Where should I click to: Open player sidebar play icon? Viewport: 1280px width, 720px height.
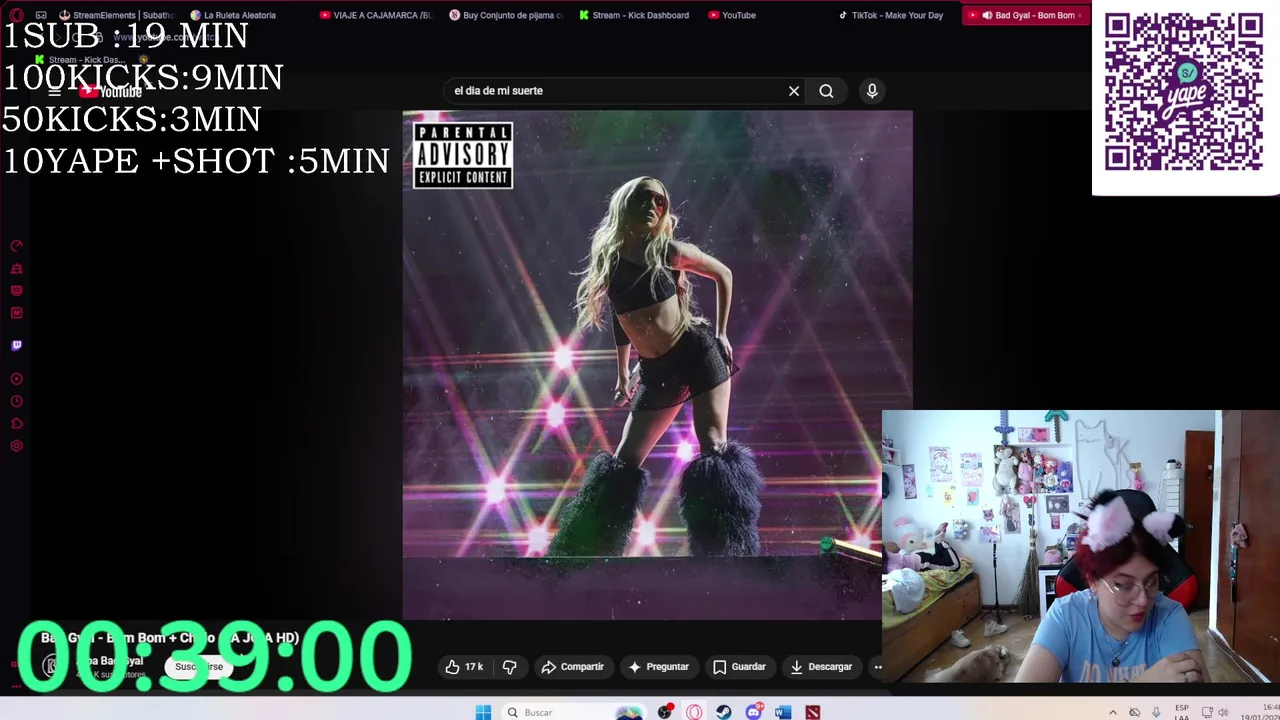click(x=16, y=379)
